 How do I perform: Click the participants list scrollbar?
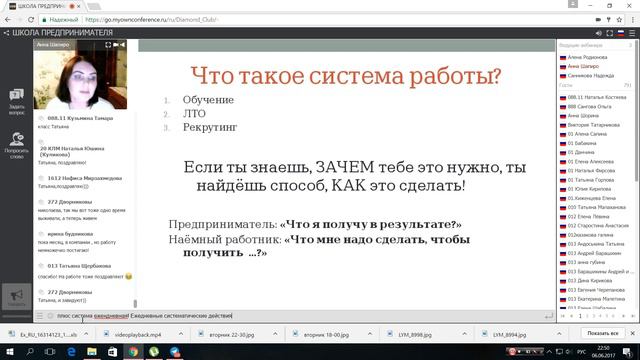636,110
